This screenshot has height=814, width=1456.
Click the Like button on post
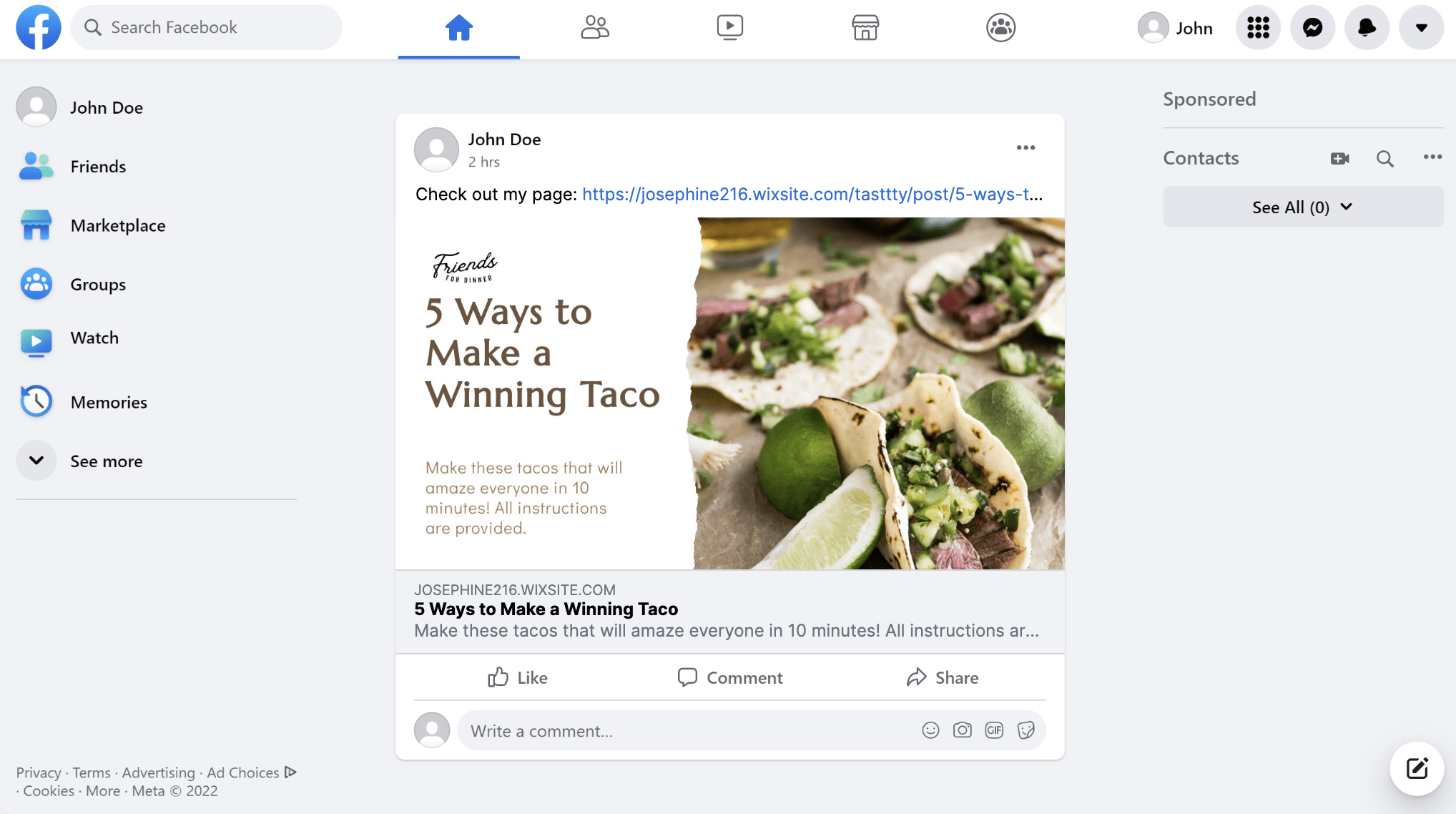(x=516, y=678)
